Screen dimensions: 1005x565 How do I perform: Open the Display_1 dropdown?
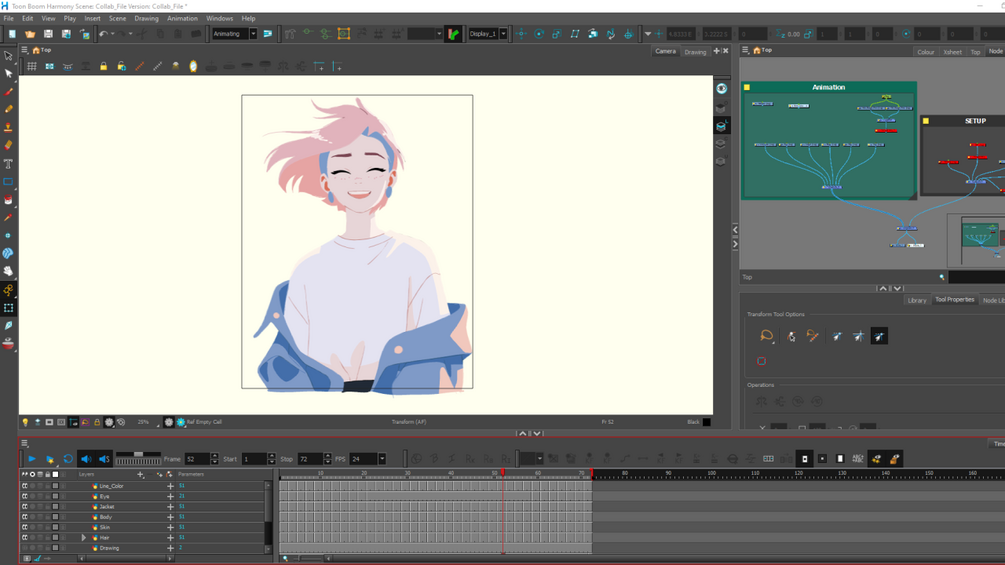pyautogui.click(x=503, y=34)
